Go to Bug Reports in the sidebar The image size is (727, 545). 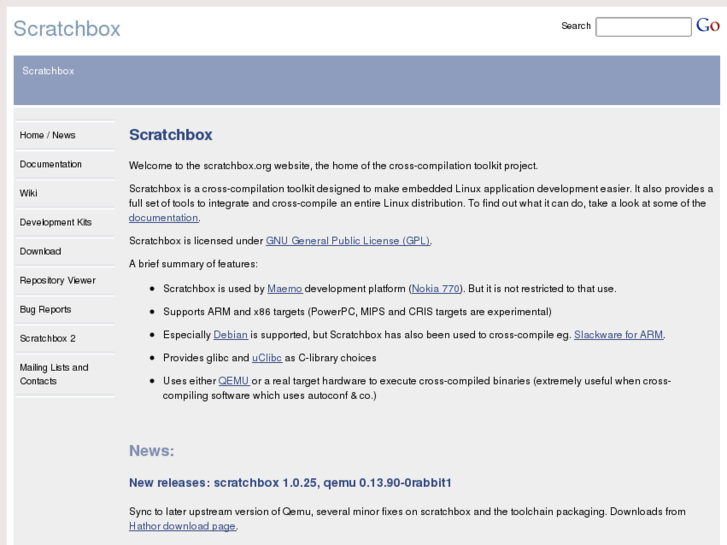[45, 309]
